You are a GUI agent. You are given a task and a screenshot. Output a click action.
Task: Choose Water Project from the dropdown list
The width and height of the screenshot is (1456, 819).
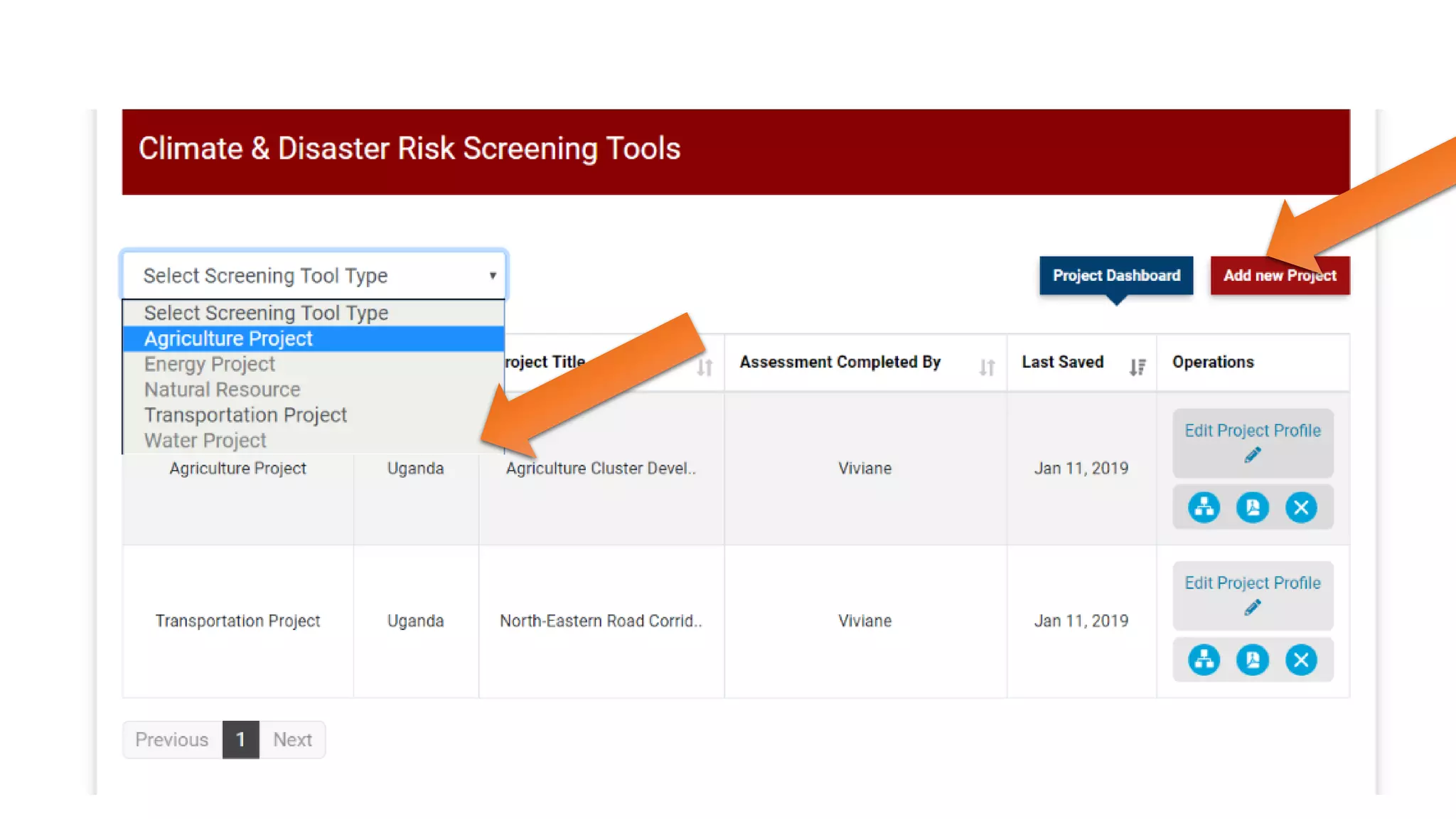205,441
